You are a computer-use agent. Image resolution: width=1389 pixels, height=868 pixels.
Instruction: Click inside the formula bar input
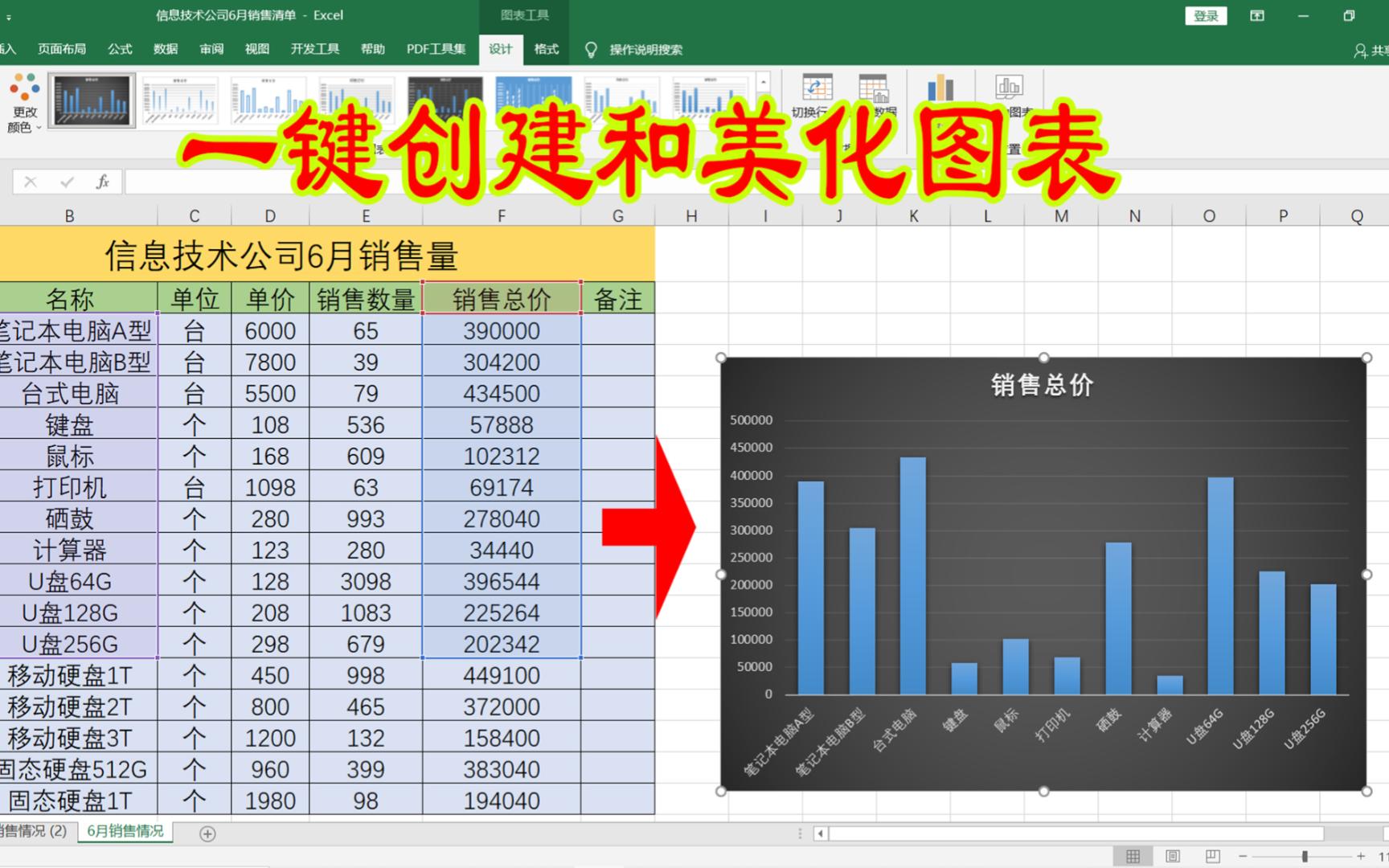[756, 182]
